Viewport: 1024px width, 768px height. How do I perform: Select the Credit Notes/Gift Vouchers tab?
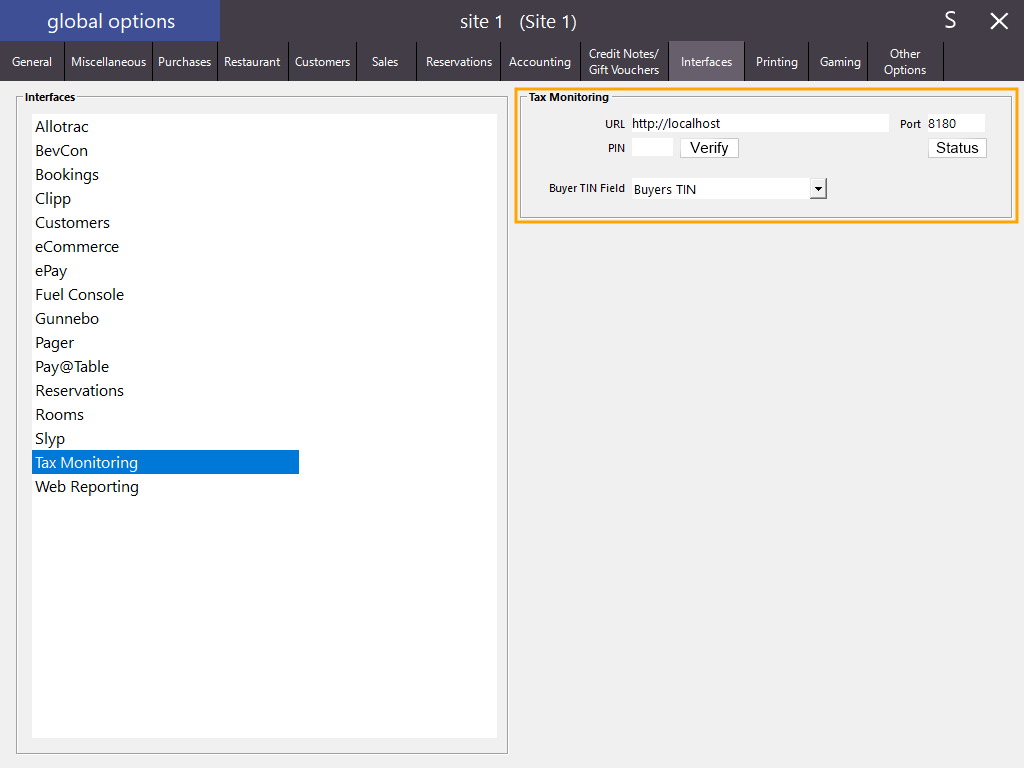click(x=624, y=62)
